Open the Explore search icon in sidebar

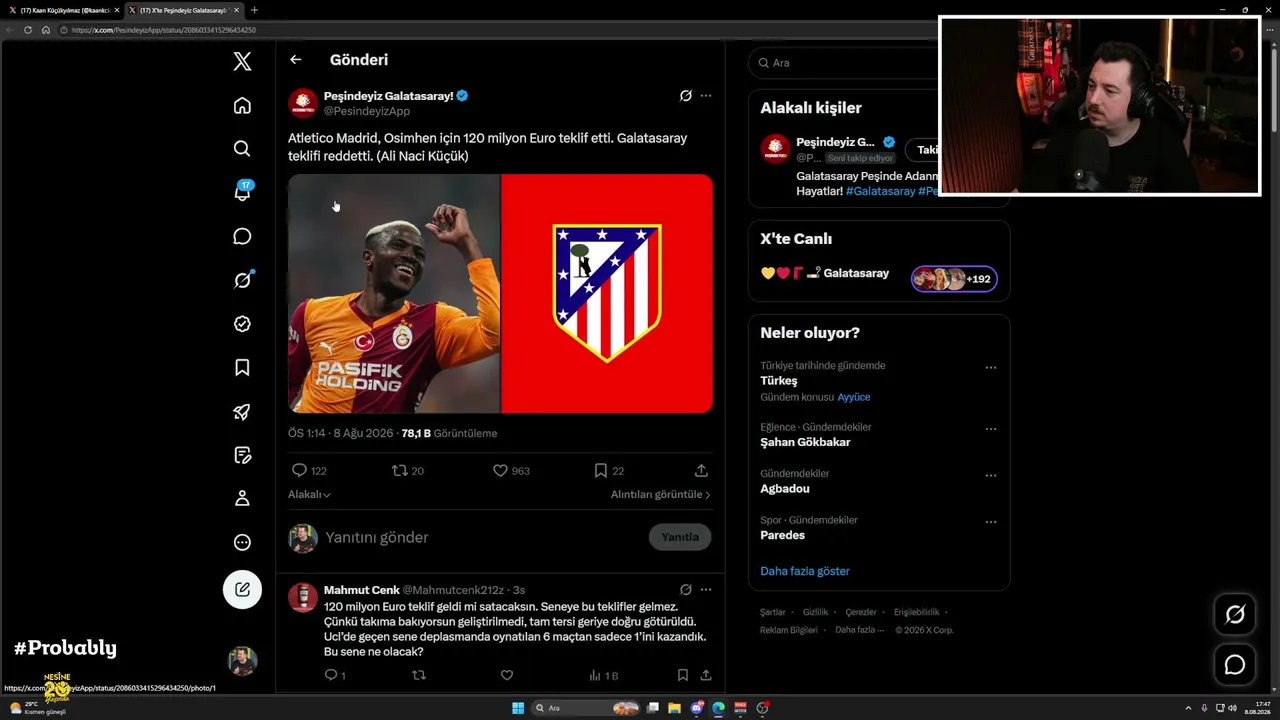click(x=242, y=148)
